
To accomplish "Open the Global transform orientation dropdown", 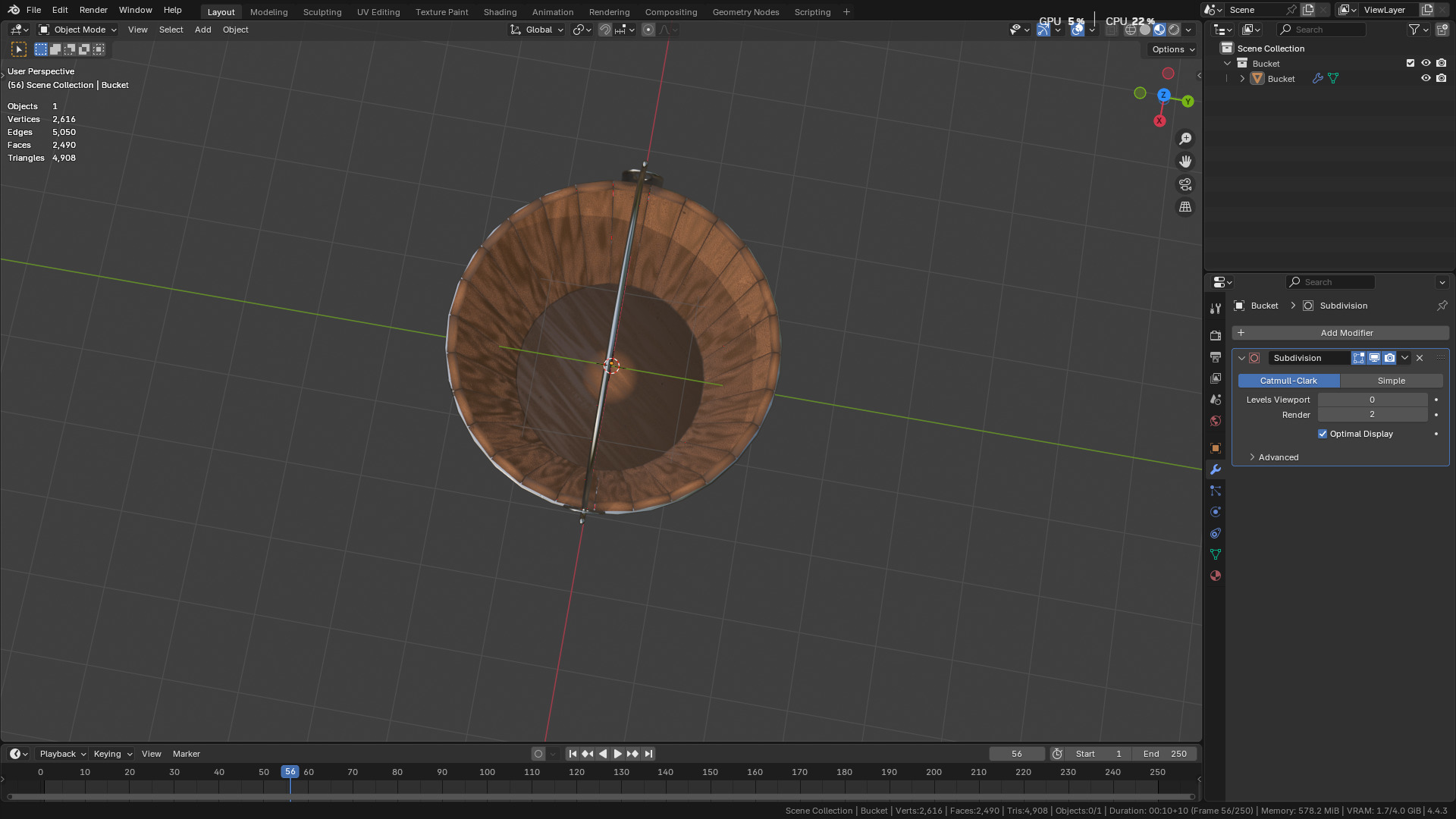I will pos(537,30).
